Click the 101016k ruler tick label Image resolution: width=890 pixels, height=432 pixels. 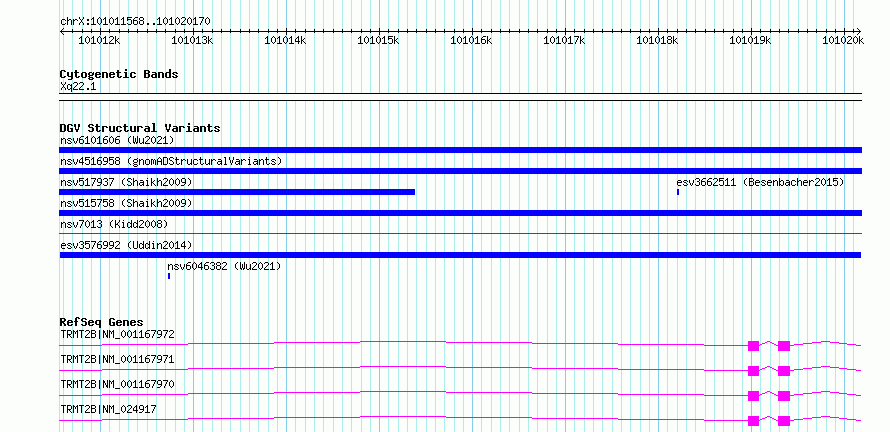(x=471, y=41)
